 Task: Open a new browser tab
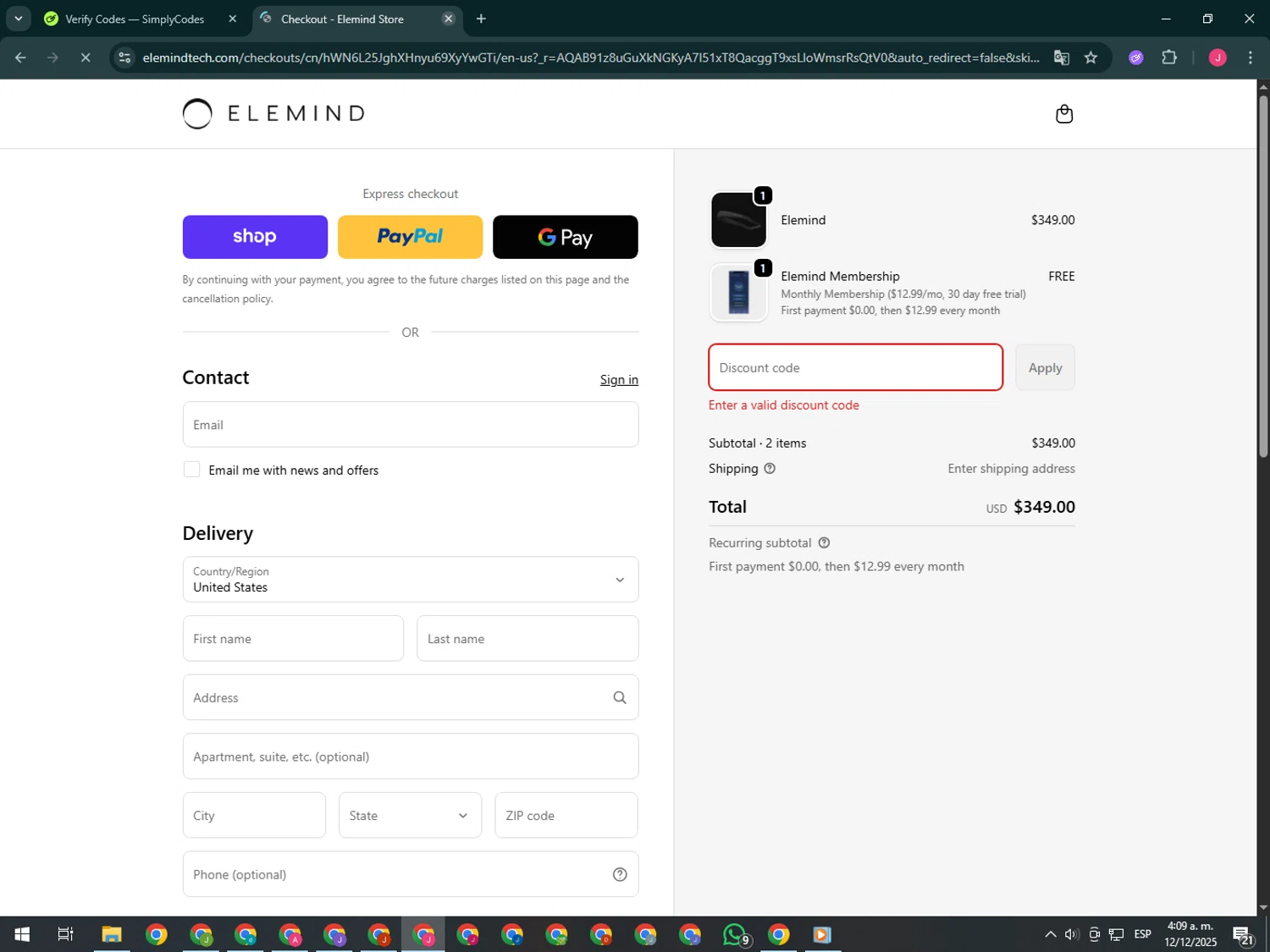pos(481,19)
